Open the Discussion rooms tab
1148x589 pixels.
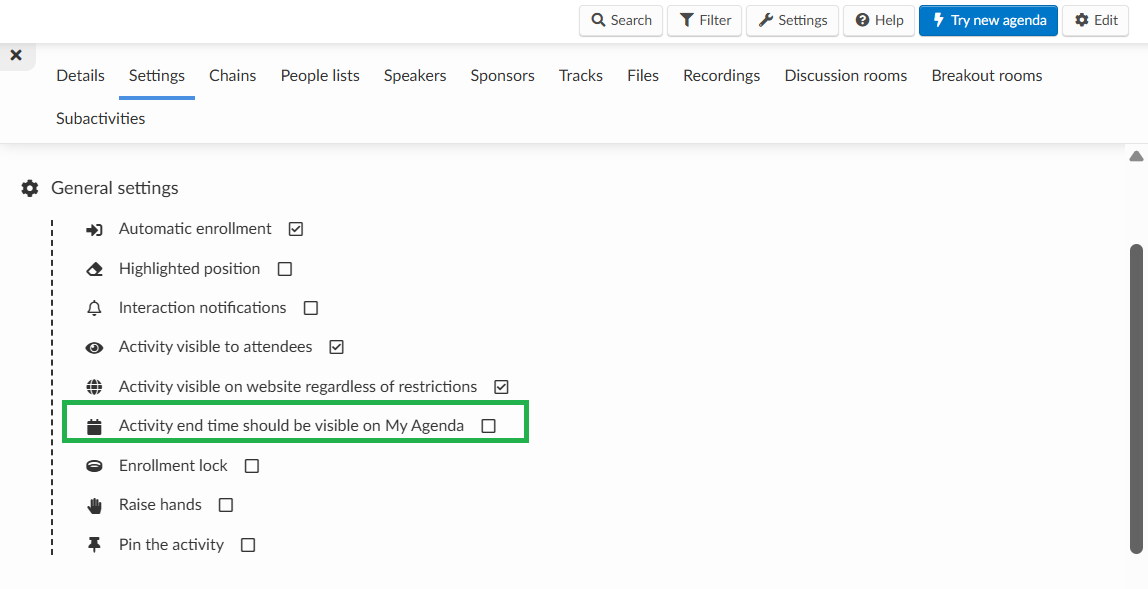pos(846,75)
